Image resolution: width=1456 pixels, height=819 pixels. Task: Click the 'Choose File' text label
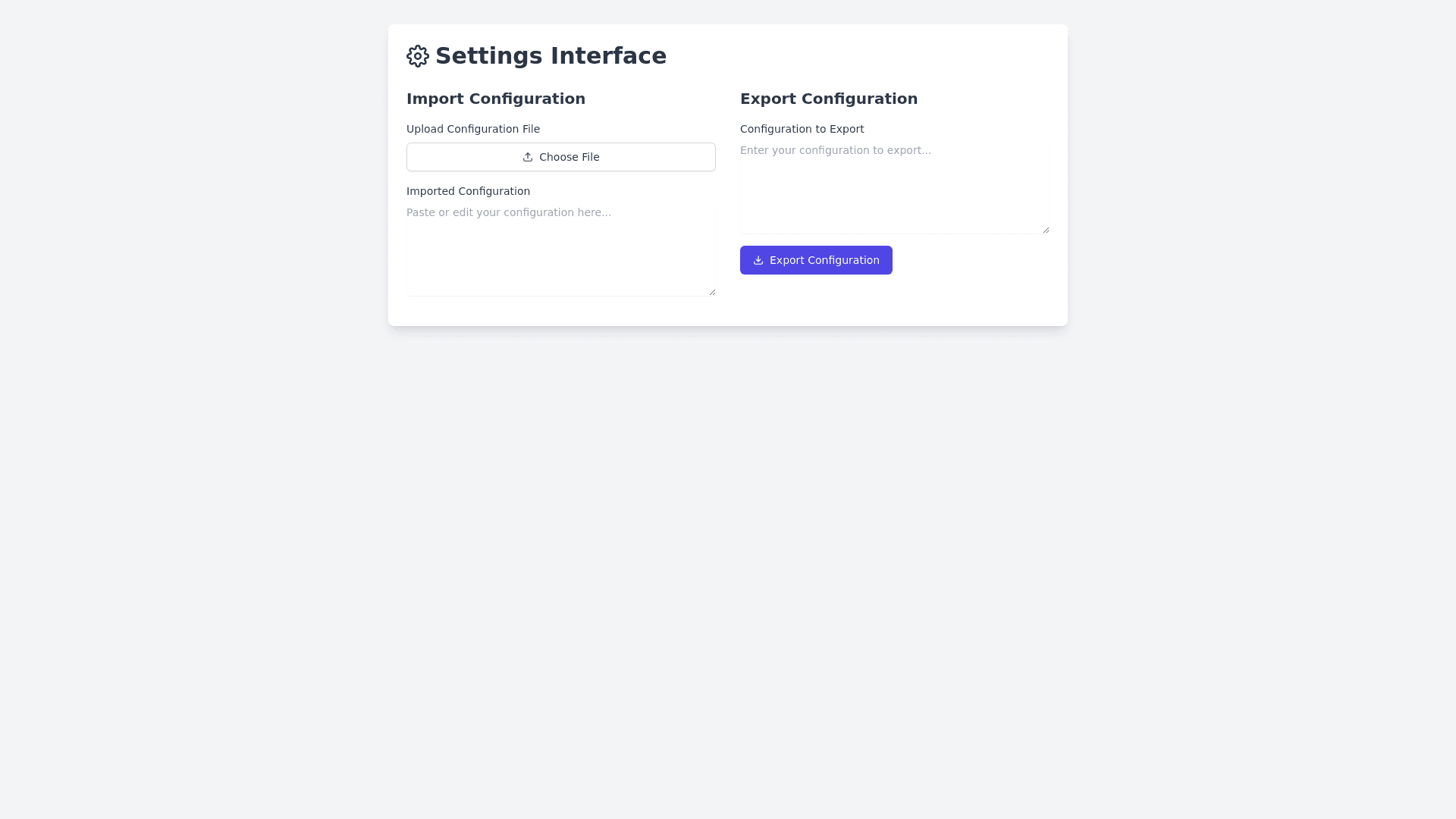[x=570, y=157]
